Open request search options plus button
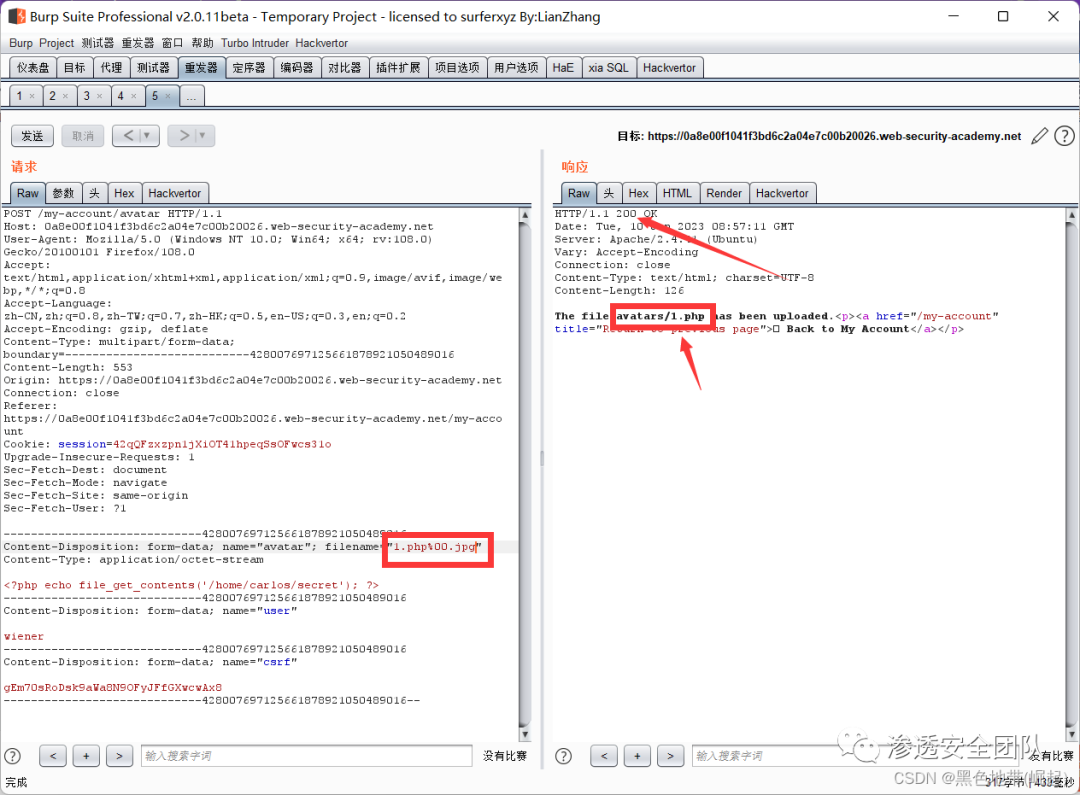Screen dimensions: 1080x795 point(86,756)
